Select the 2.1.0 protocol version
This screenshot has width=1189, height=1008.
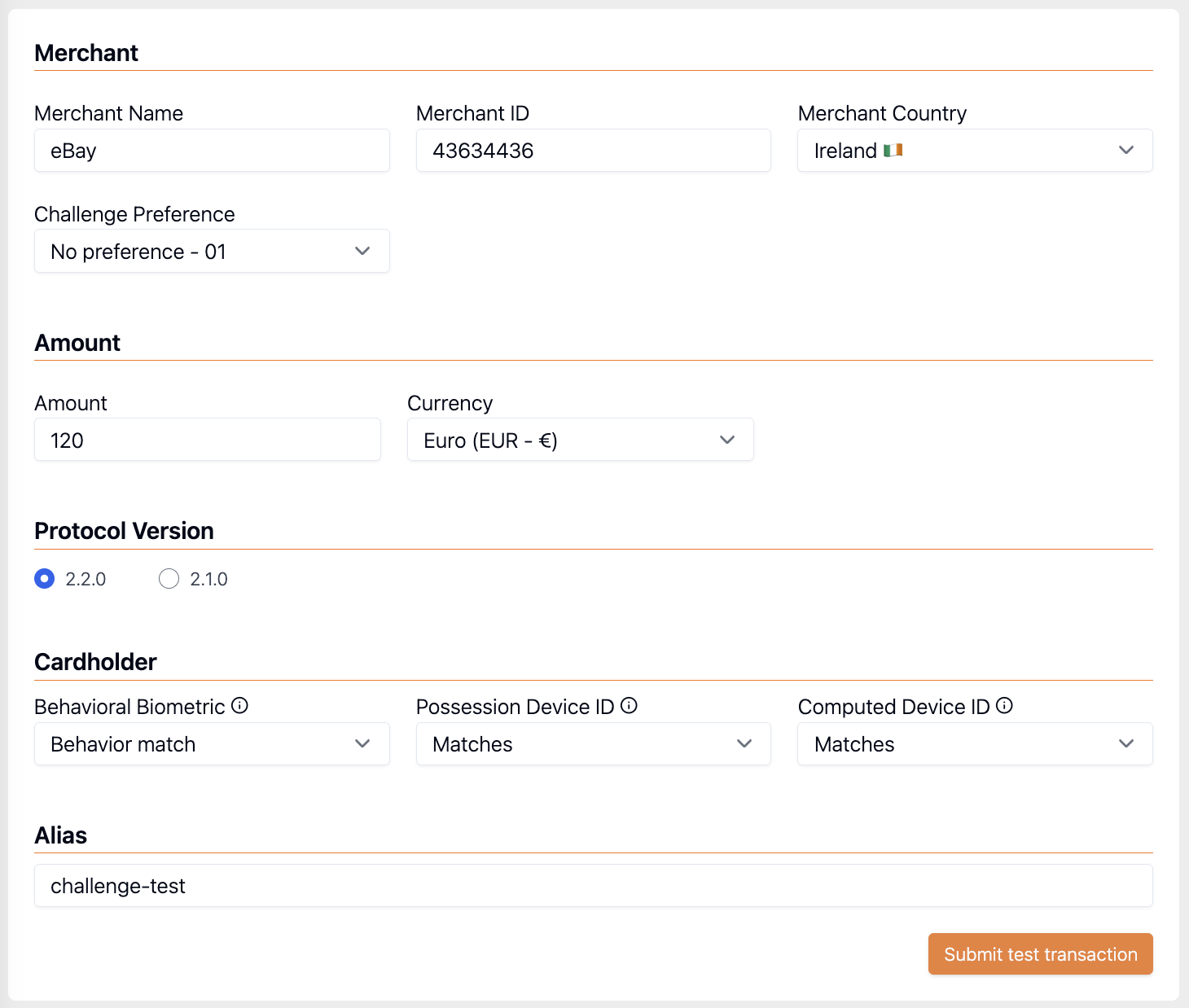coord(169,578)
